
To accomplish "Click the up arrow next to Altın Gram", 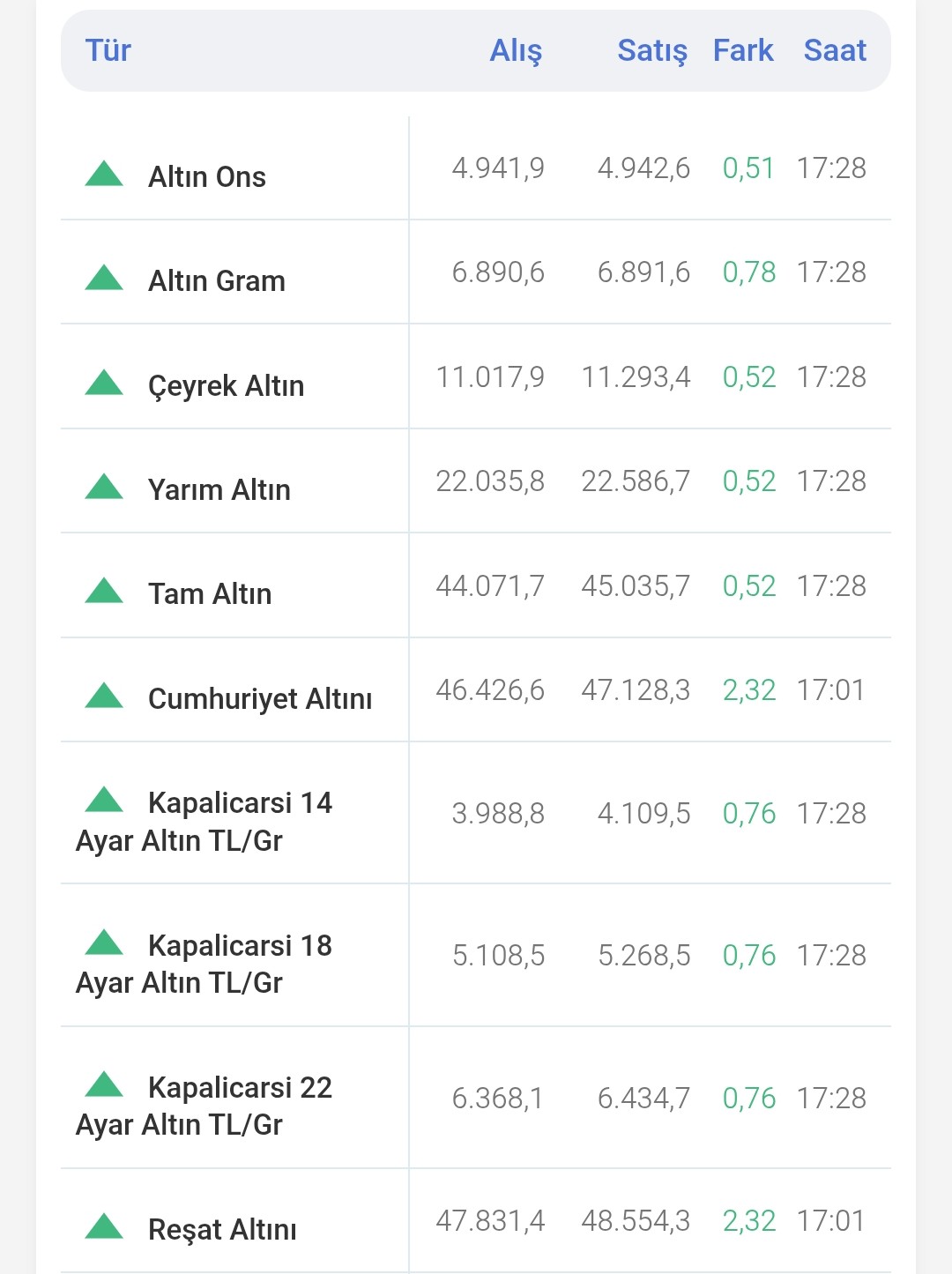I will pos(104,278).
